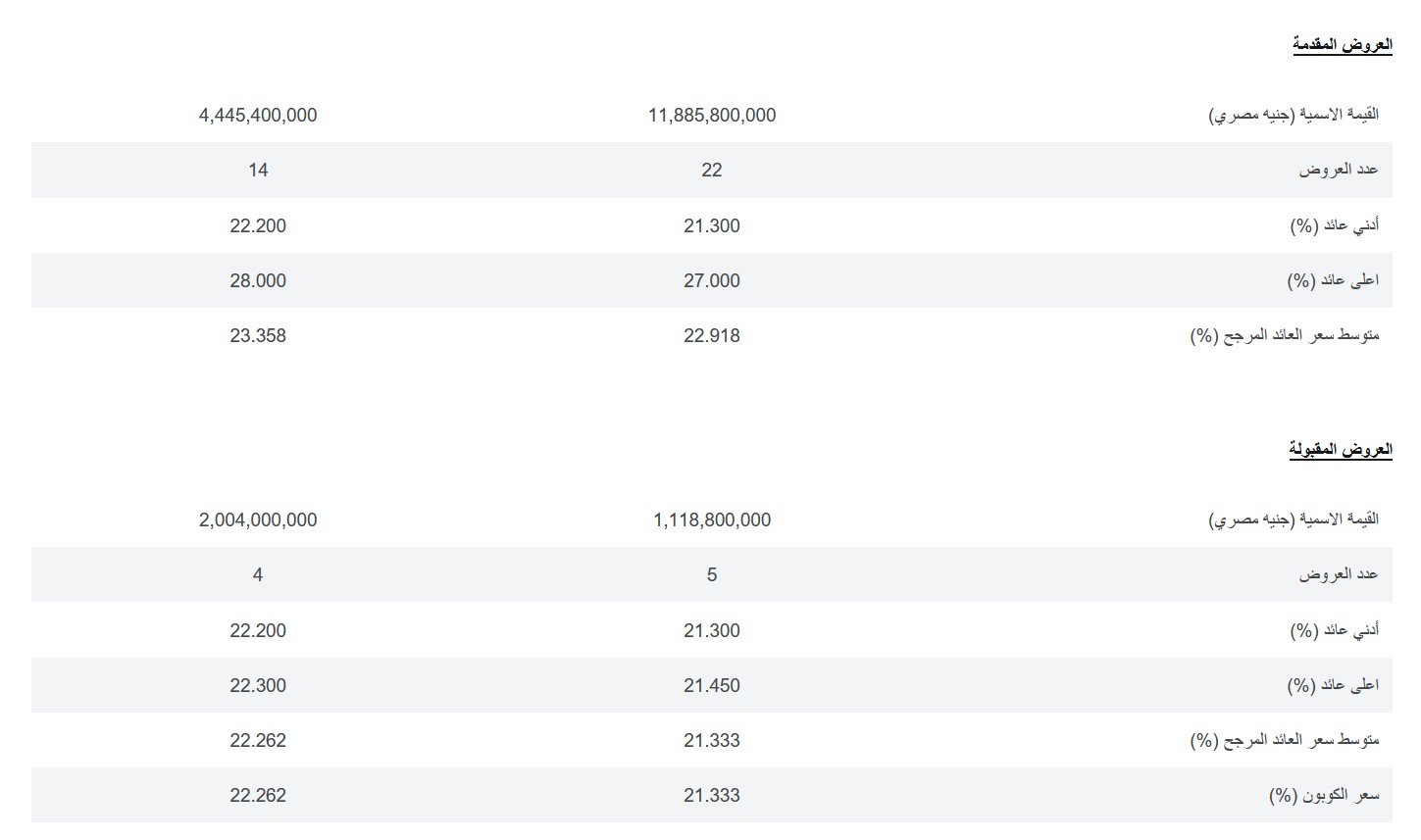Select accepted highest yield 22.300
This screenshot has width=1421, height=840.
coord(258,685)
